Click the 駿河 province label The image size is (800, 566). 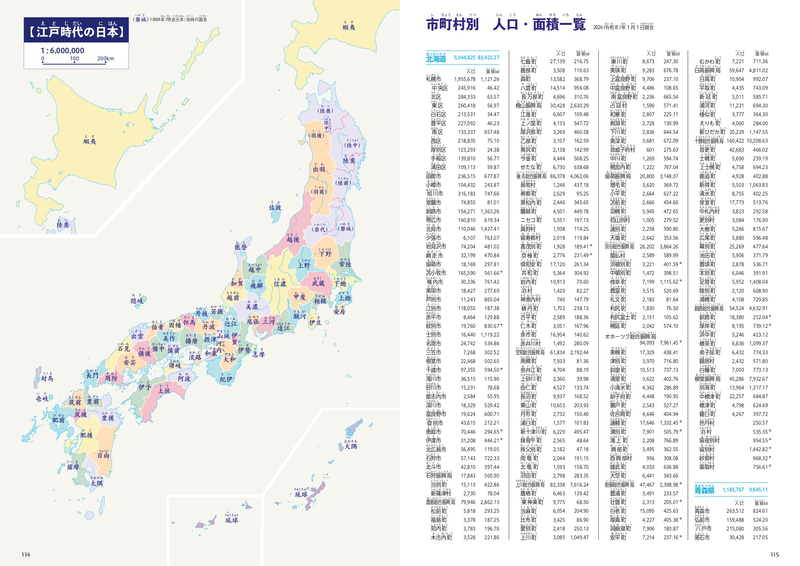coord(300,316)
